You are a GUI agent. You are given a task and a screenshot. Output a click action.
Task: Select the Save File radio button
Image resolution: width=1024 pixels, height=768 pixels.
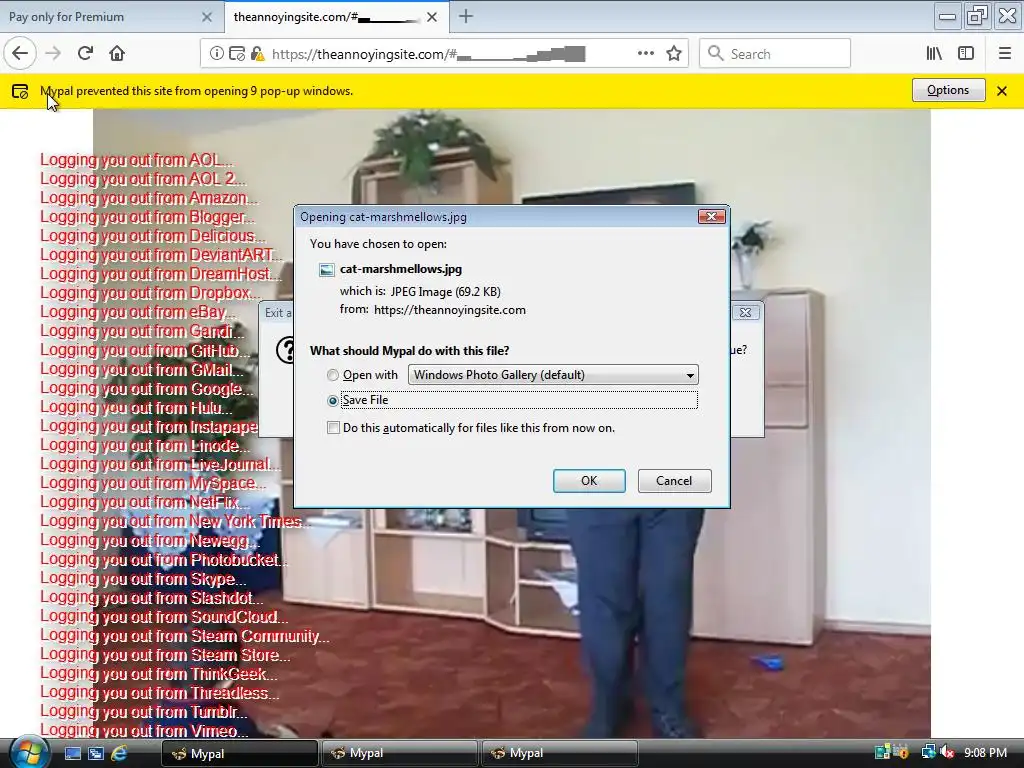pyautogui.click(x=333, y=400)
